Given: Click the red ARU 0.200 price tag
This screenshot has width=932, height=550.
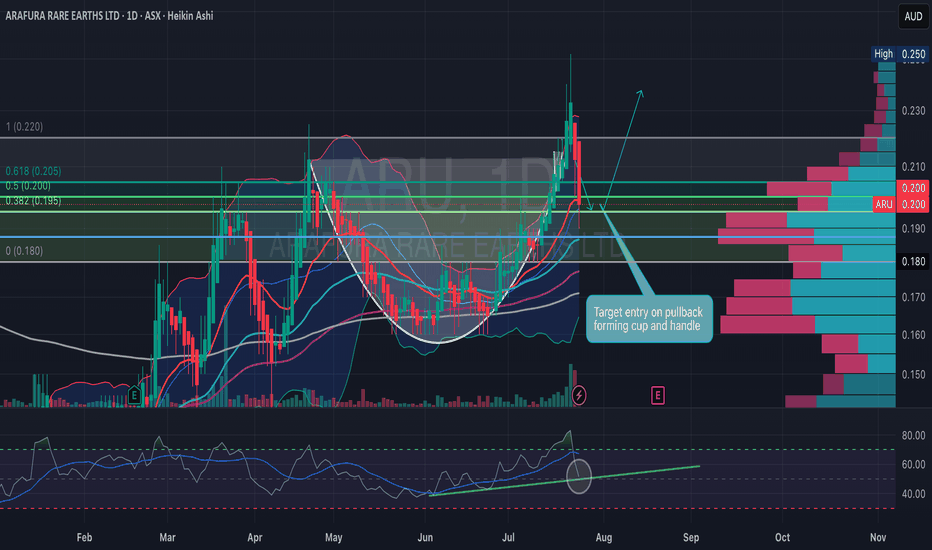Looking at the screenshot, I should point(899,205).
